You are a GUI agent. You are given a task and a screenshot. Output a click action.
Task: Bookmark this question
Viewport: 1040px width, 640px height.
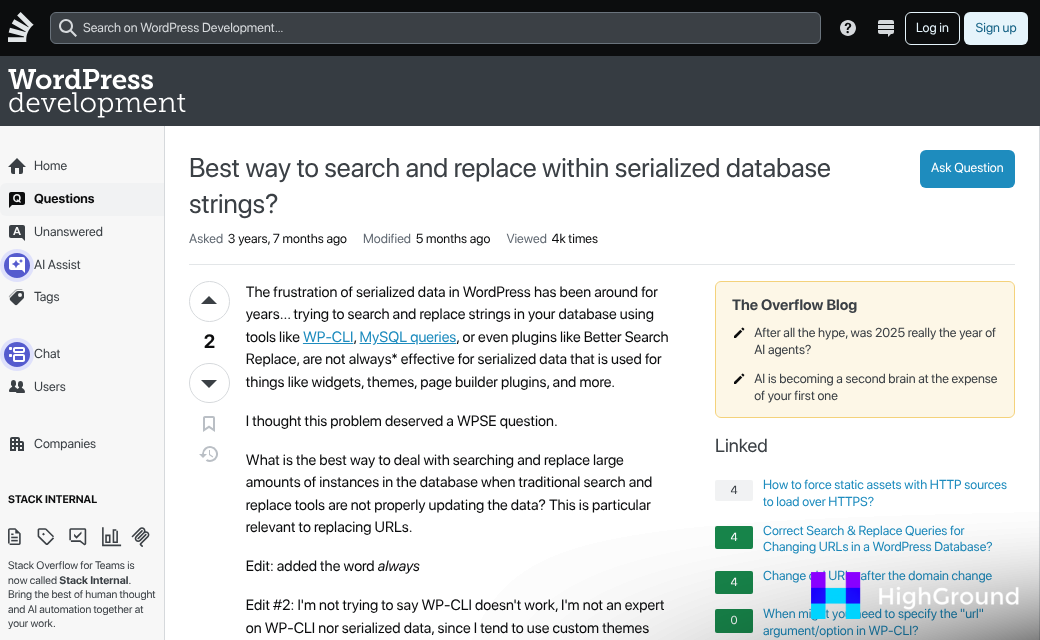coord(209,423)
